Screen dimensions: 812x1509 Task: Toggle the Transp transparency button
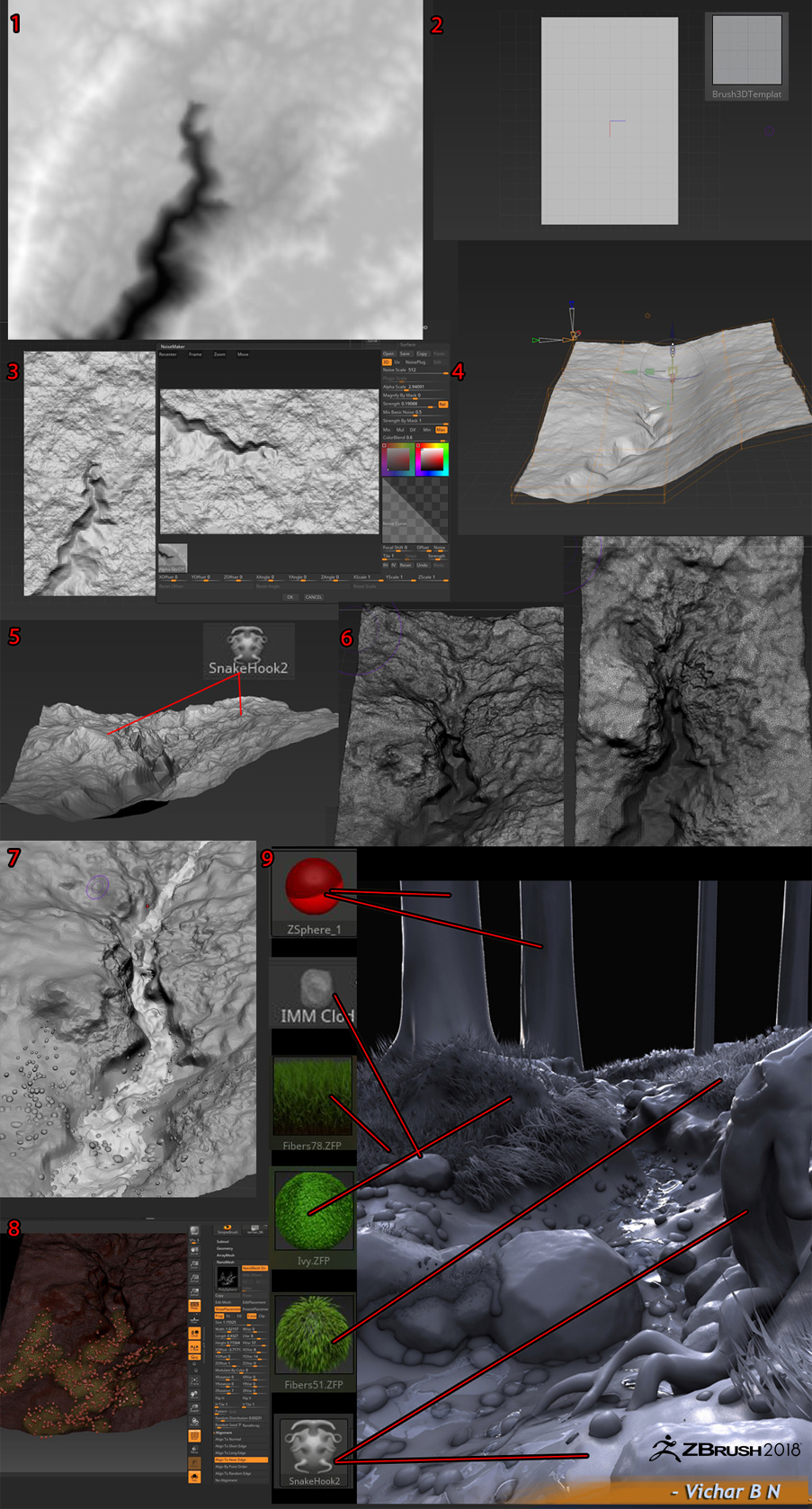194,1450
